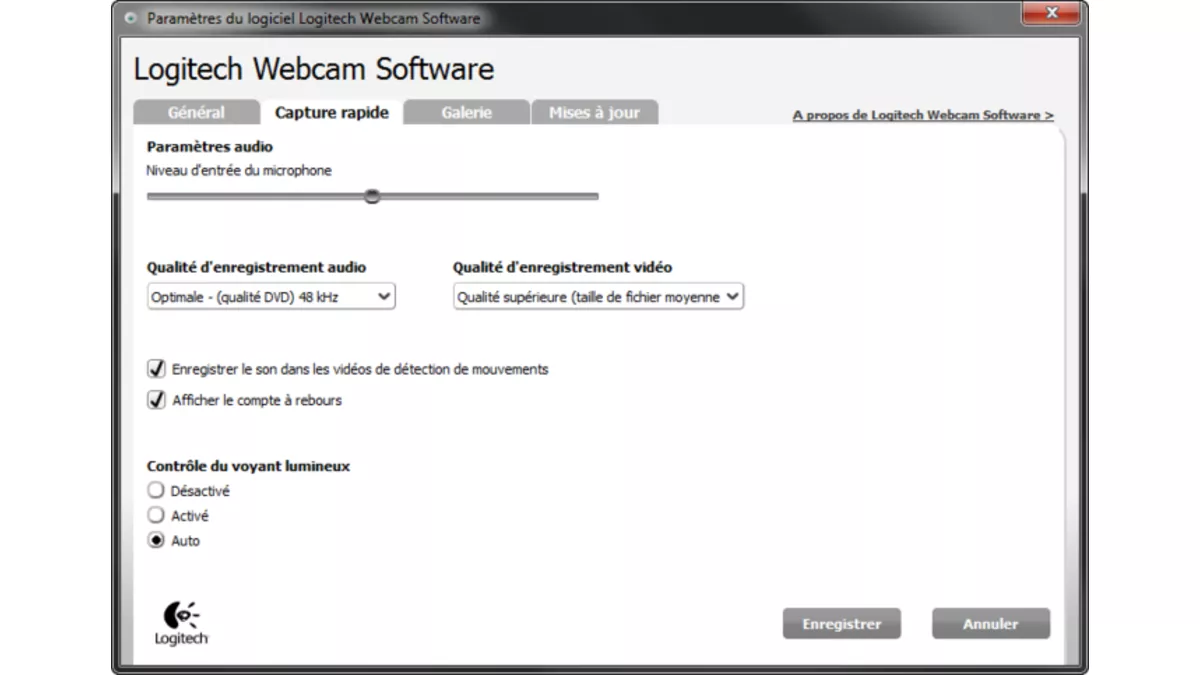Select the 'Désactivé' radio button
Viewport: 1200px width, 675px height.
(x=156, y=490)
